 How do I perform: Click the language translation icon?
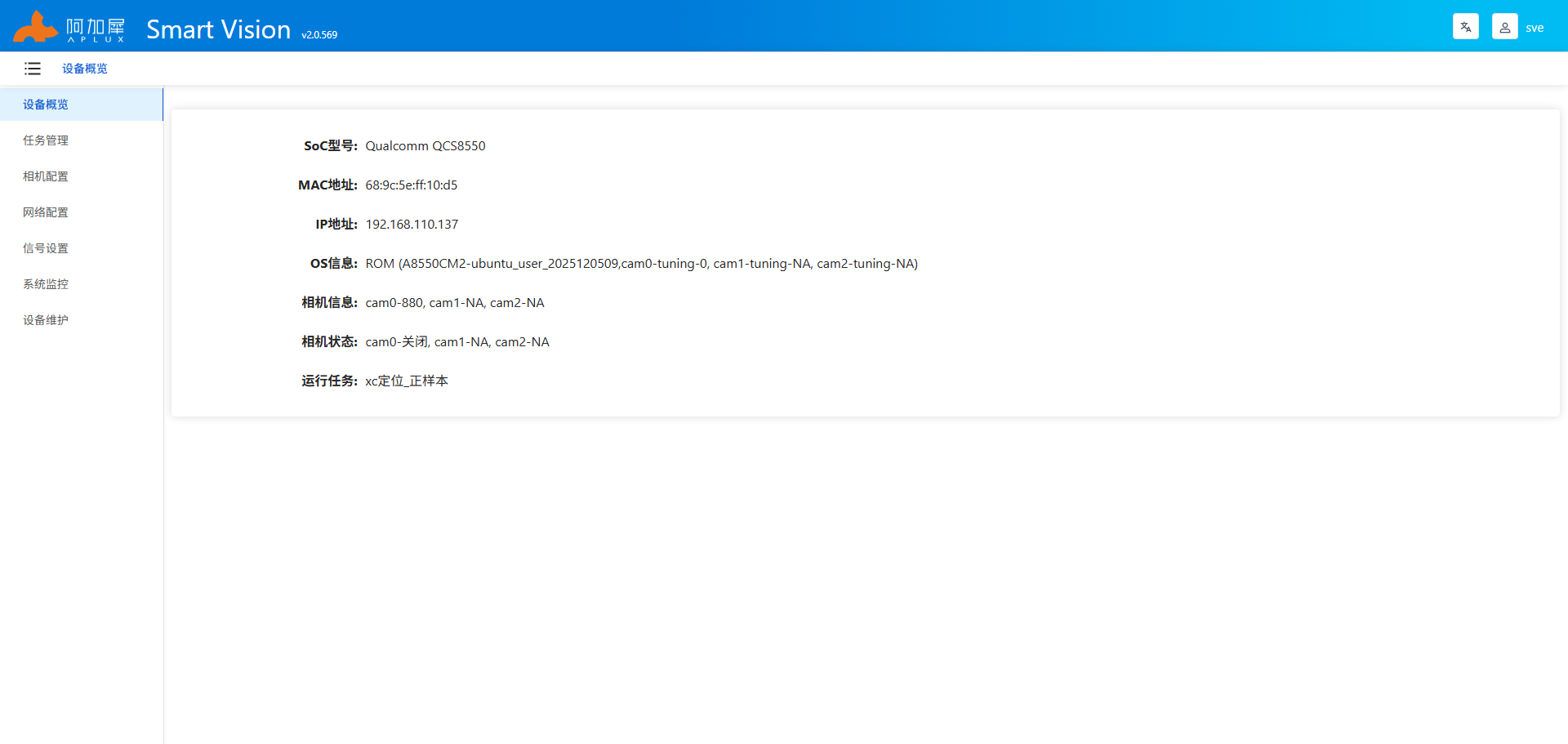1465,27
